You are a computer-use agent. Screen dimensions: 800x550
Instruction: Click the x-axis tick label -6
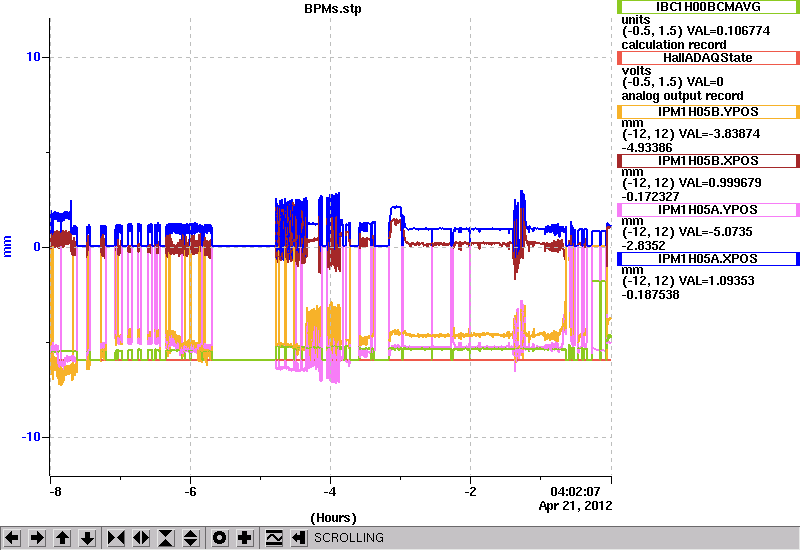pyautogui.click(x=190, y=492)
